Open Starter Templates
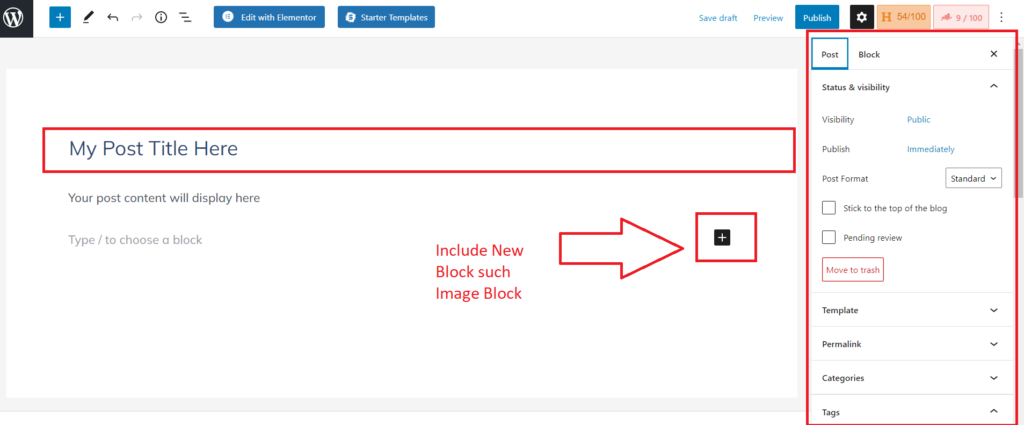The height and width of the screenshot is (425, 1024). pos(386,18)
